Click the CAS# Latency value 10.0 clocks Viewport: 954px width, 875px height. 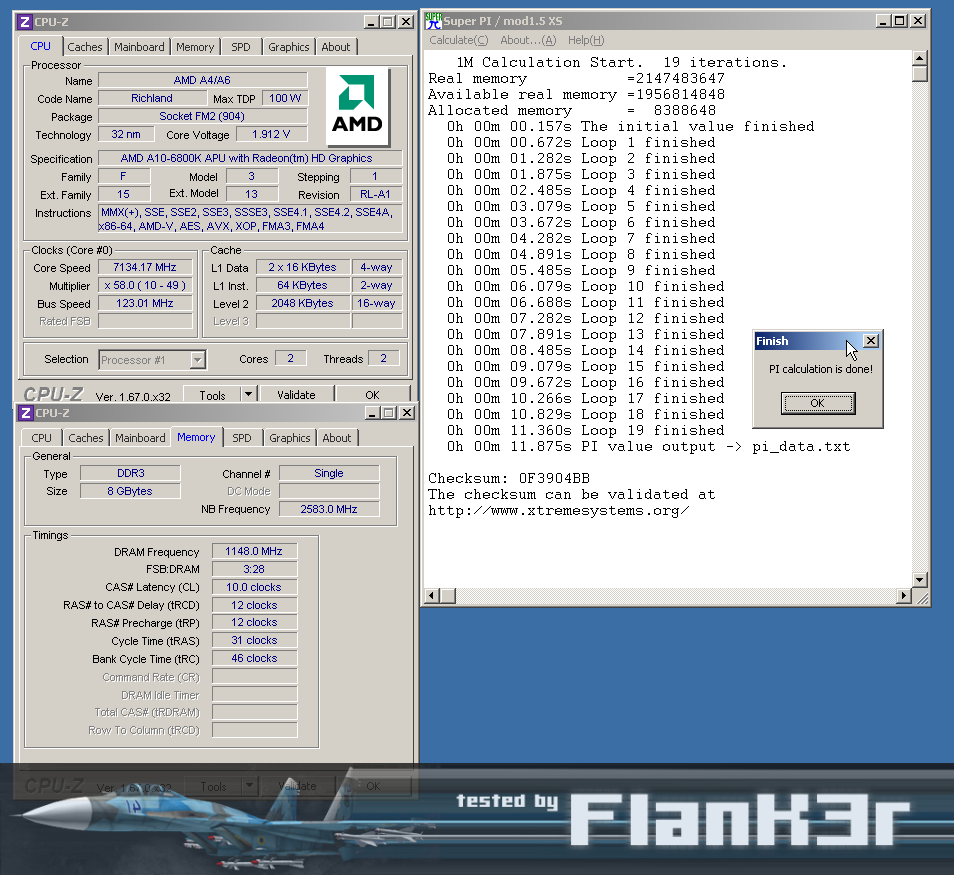tap(254, 587)
